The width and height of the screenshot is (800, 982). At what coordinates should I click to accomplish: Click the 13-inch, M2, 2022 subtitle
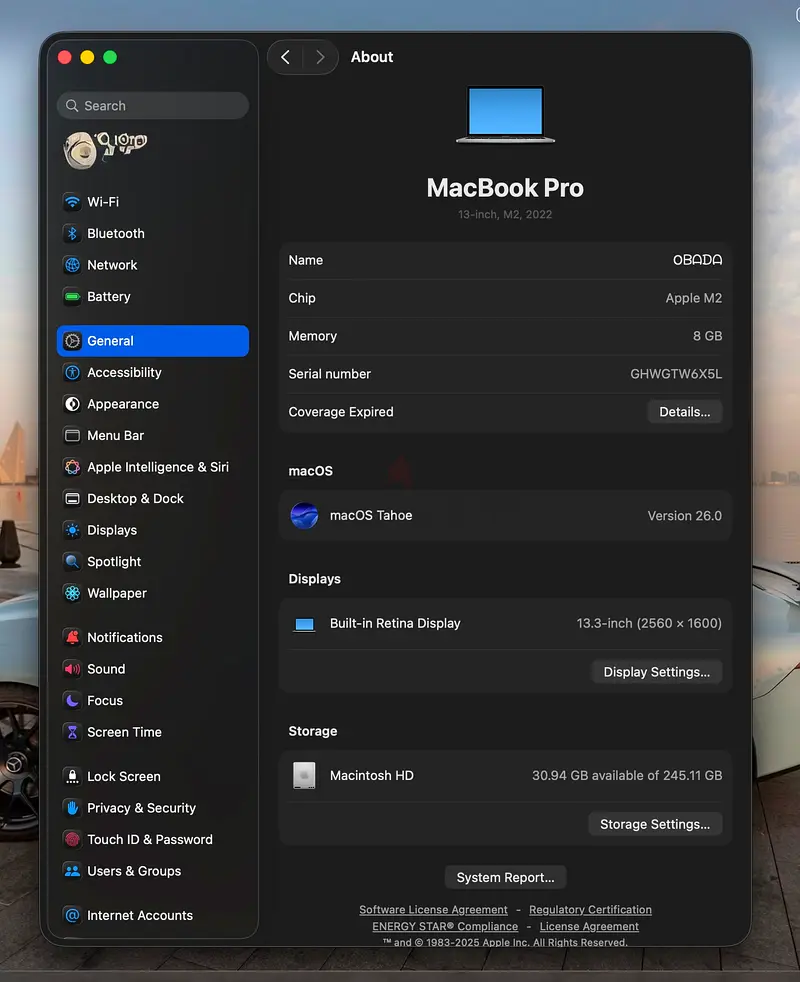coord(505,214)
